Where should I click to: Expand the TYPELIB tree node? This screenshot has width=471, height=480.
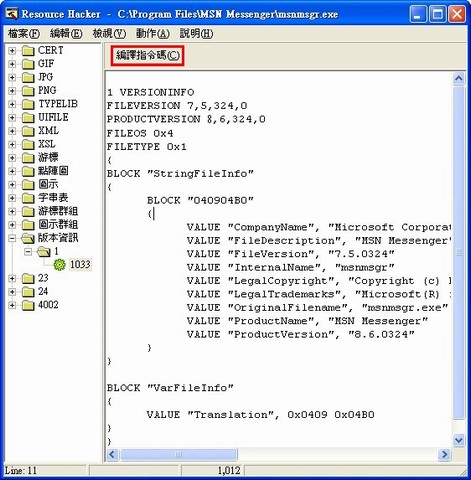pos(12,104)
